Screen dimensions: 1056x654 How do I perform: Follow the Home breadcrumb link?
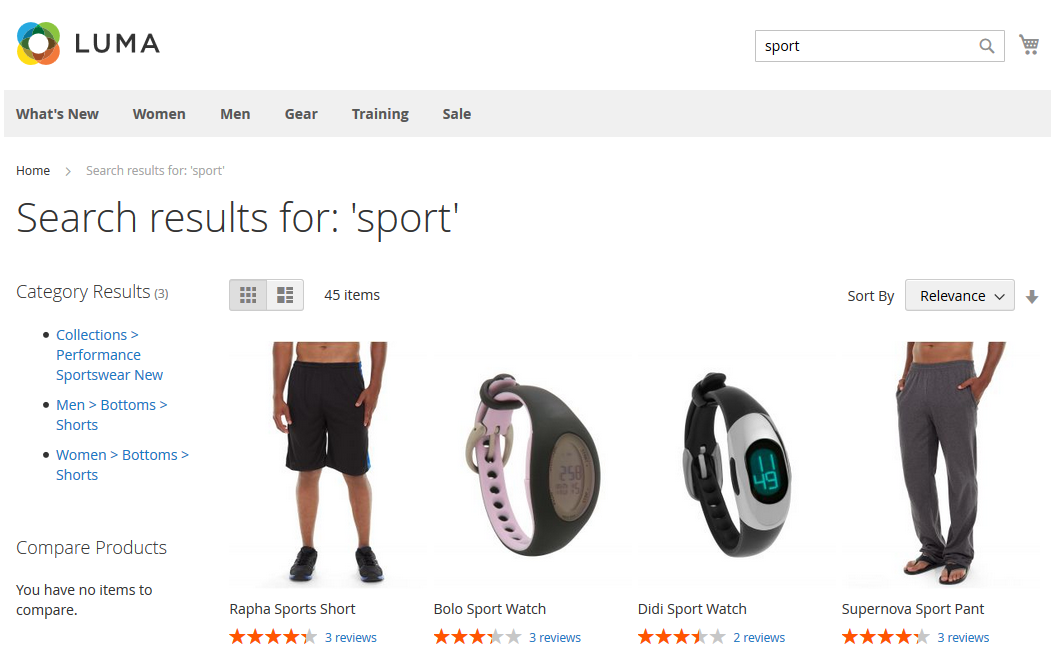33,170
